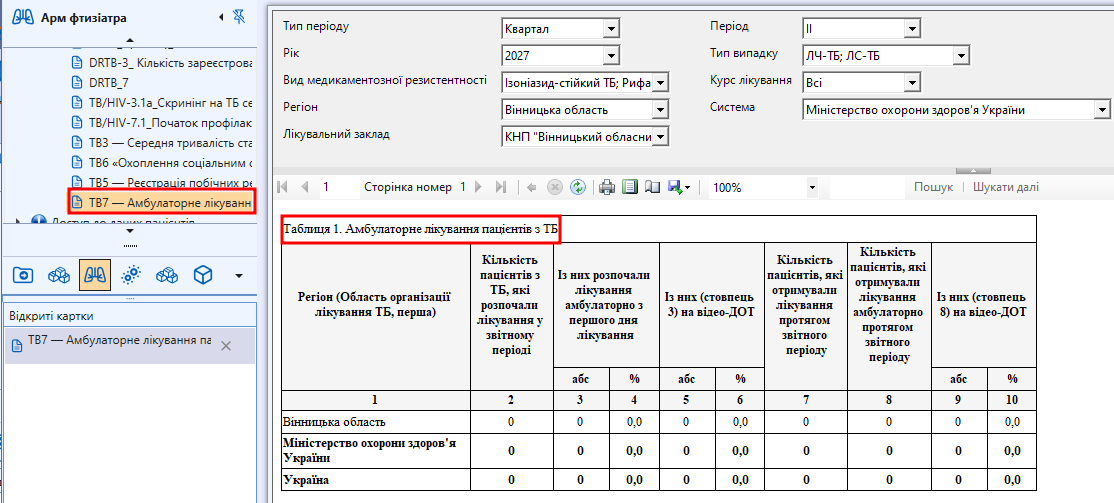Open ТВ6 «Охоплення соціальним report
The width and height of the screenshot is (1114, 503).
tap(163, 163)
